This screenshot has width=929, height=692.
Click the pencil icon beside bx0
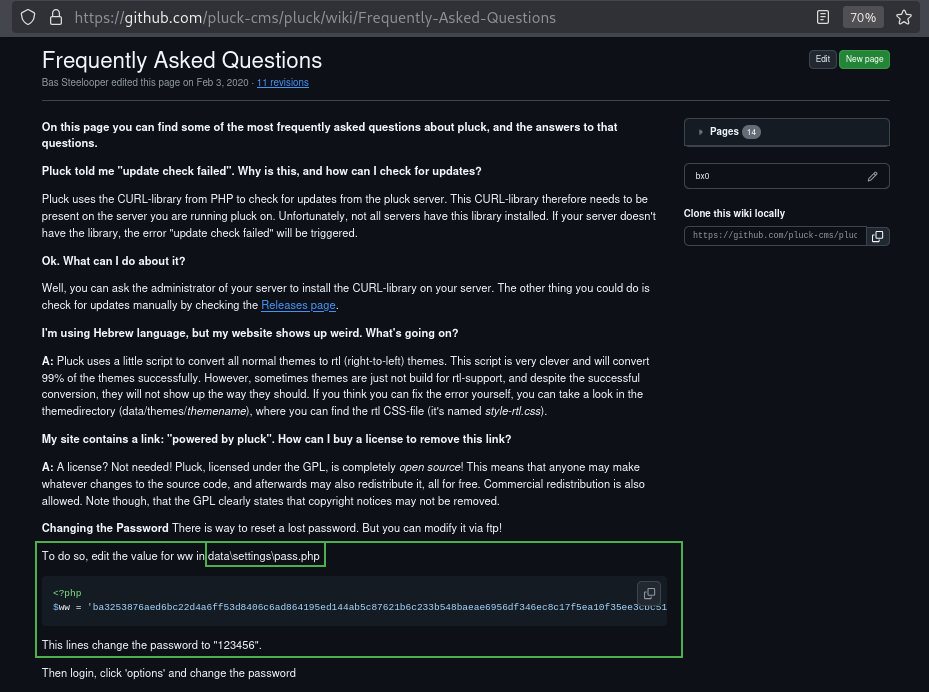pos(873,177)
